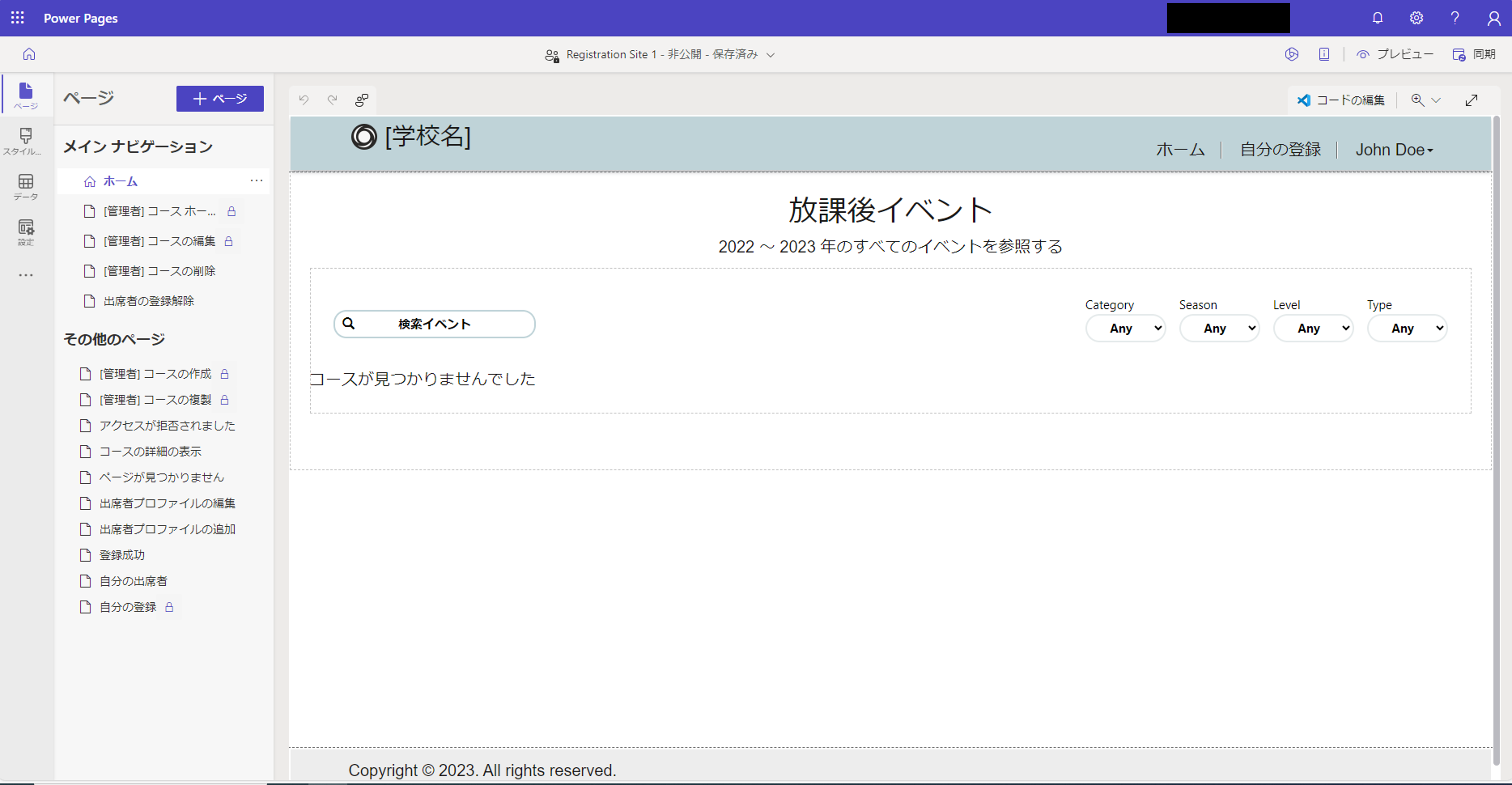This screenshot has width=1512, height=785.
Task: Select [管理者] コースの作成 page
Action: [155, 374]
